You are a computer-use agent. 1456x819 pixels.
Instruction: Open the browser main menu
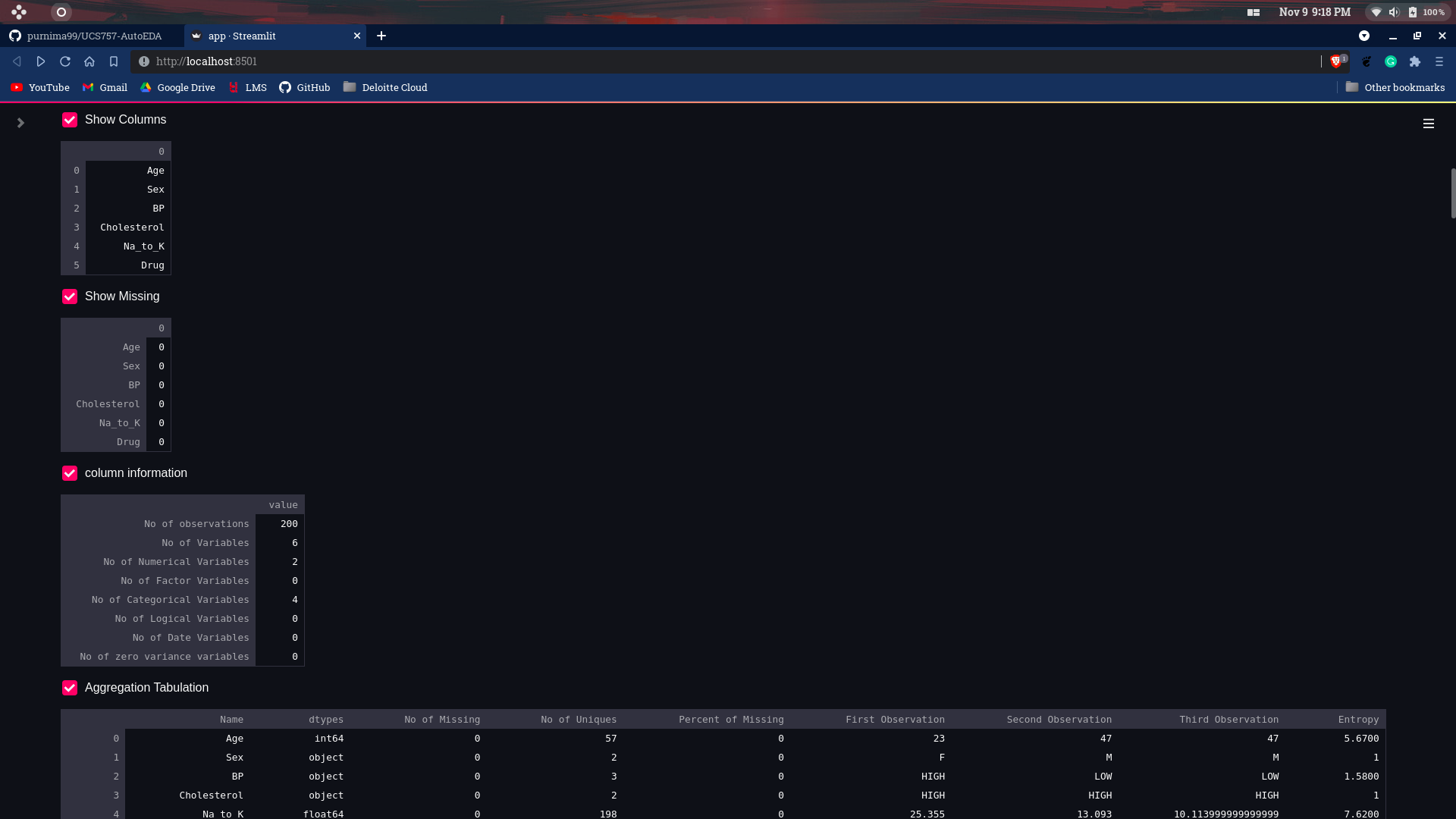(1439, 61)
